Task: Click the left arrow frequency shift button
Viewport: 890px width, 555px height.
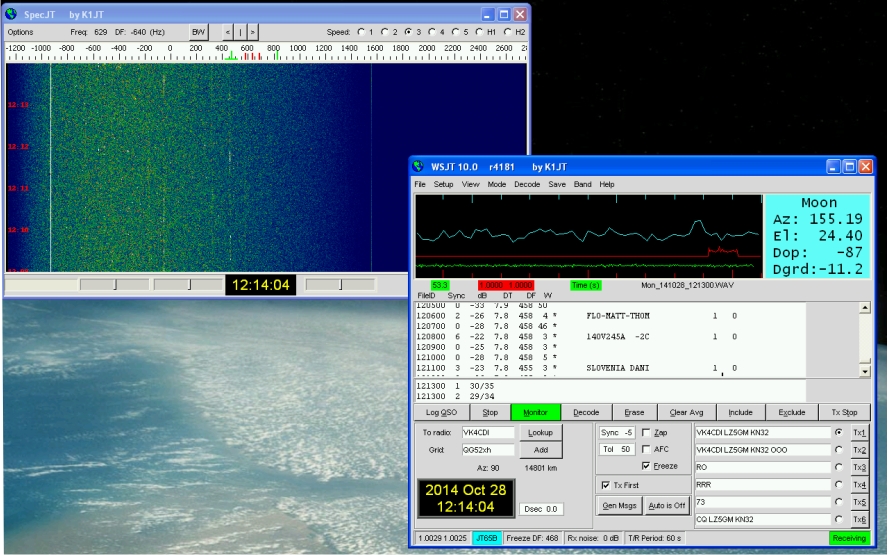Action: point(228,32)
